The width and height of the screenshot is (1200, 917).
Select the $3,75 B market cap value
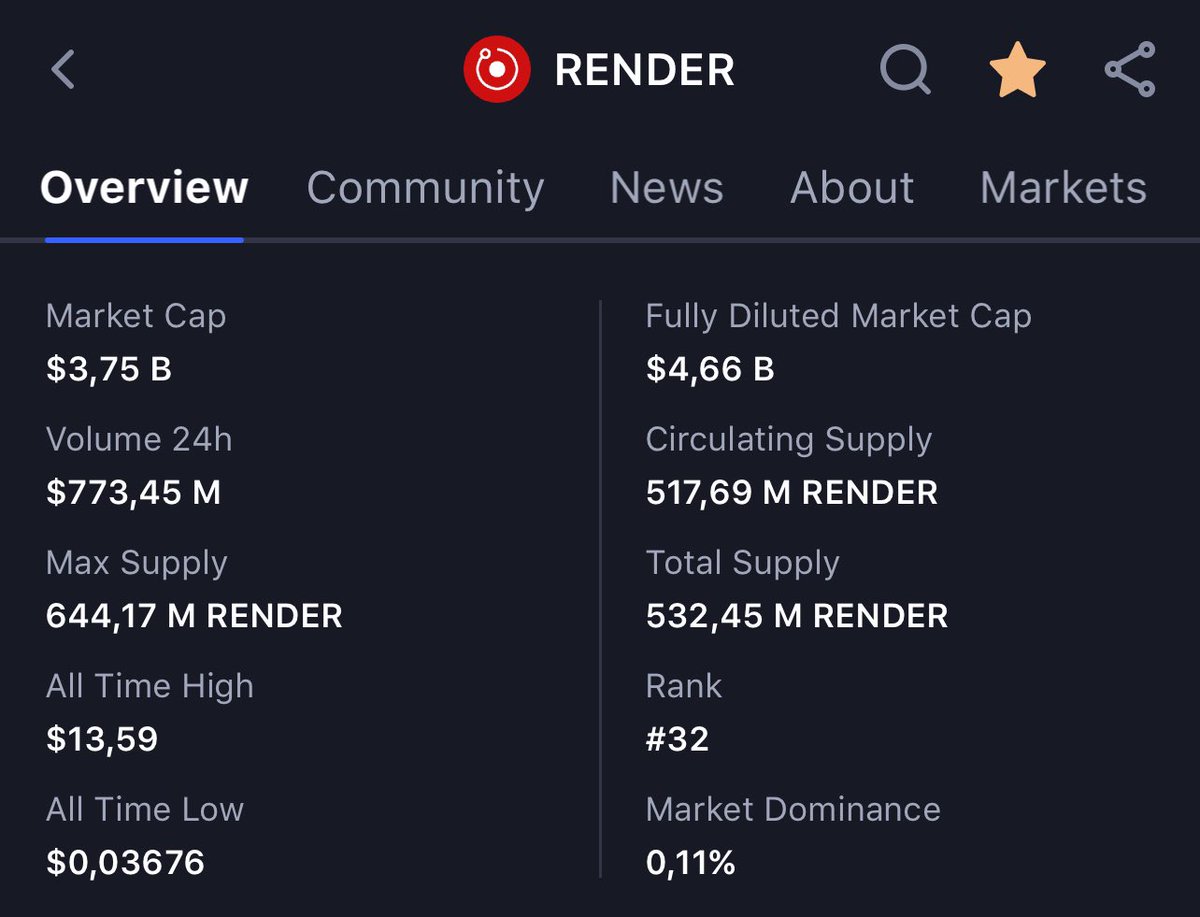pos(109,370)
